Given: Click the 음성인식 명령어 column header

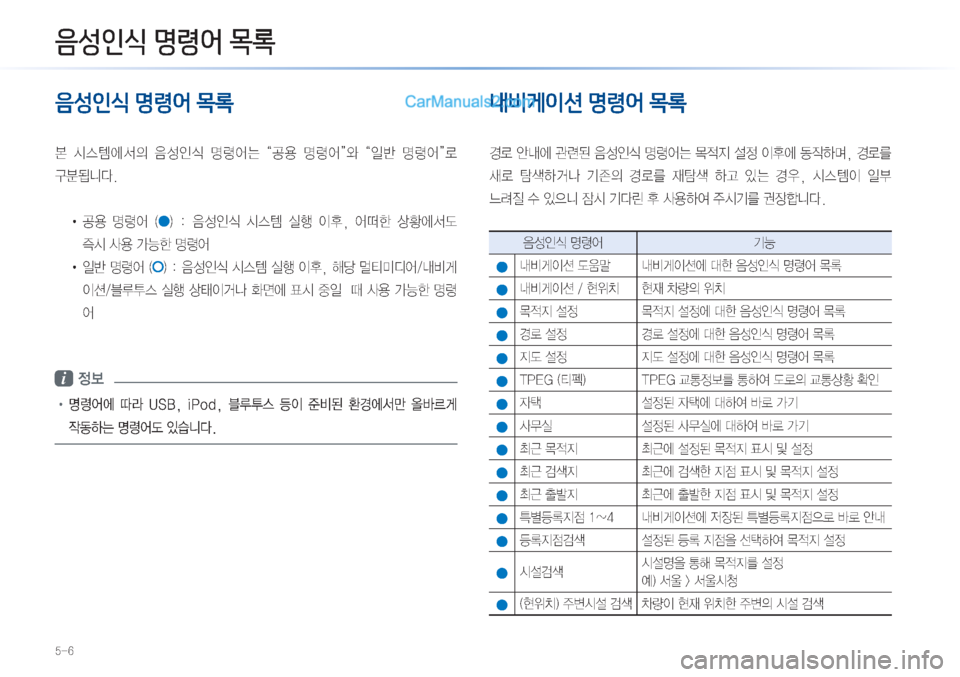Looking at the screenshot, I should [x=563, y=243].
